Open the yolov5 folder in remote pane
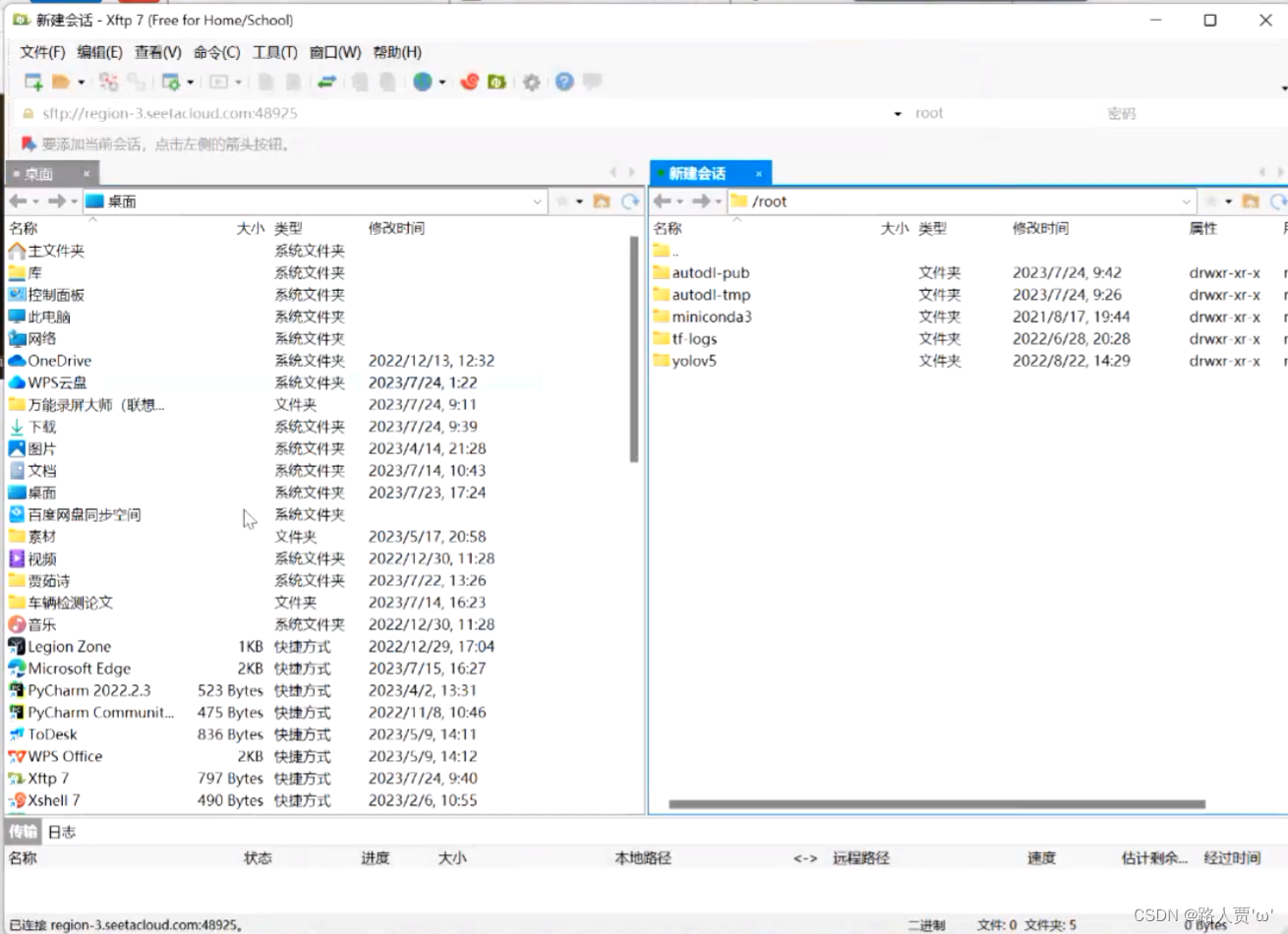1288x934 pixels. coord(690,361)
